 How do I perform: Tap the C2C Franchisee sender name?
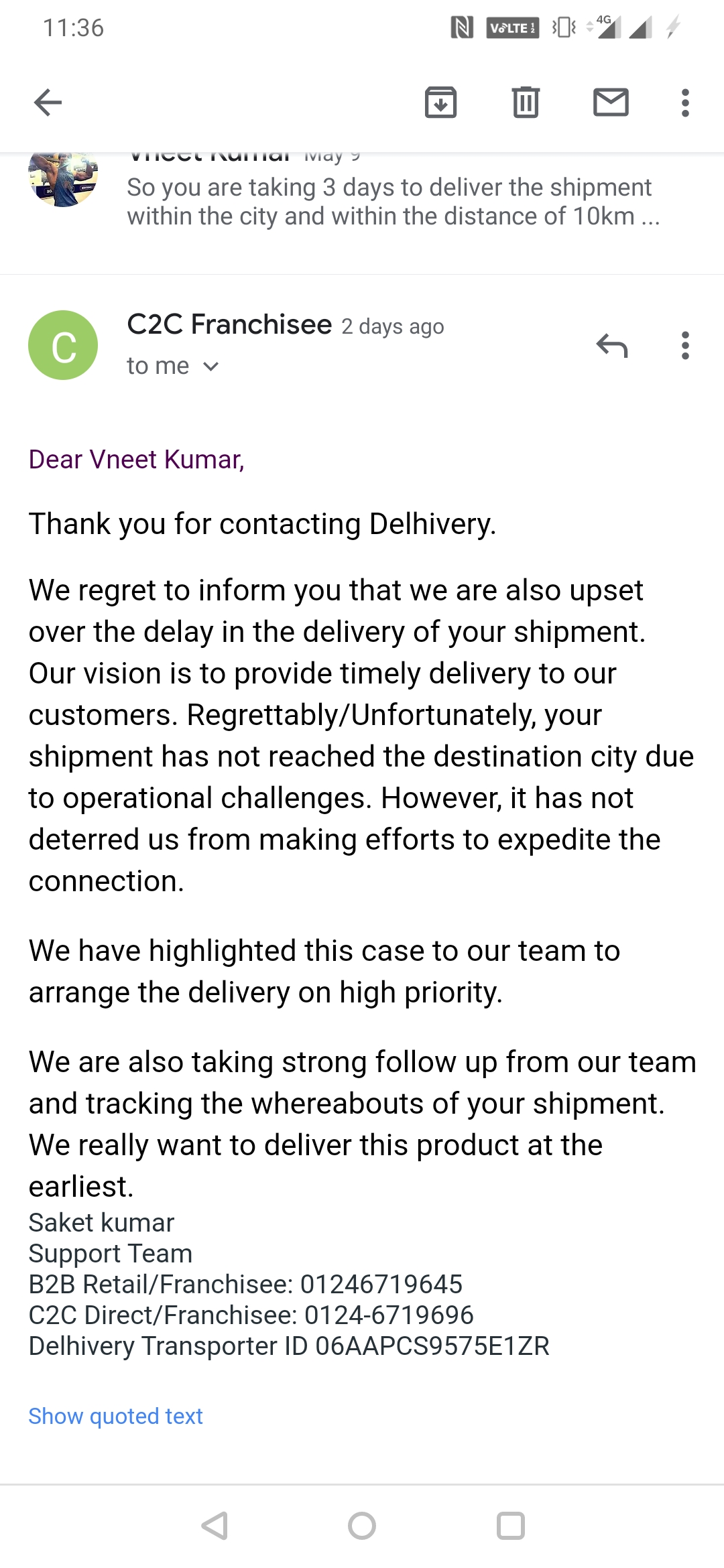point(229,325)
